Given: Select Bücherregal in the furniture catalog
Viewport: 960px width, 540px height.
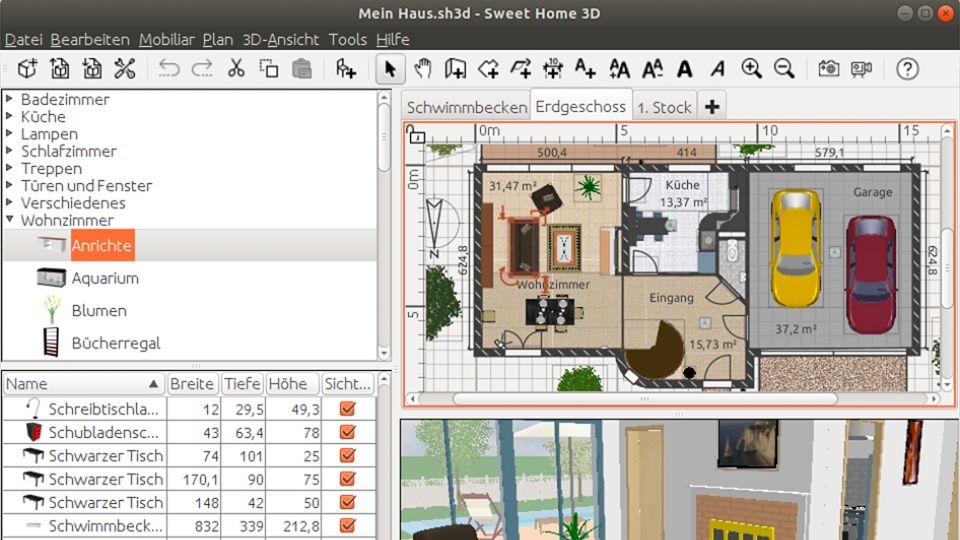Looking at the screenshot, I should pos(116,343).
